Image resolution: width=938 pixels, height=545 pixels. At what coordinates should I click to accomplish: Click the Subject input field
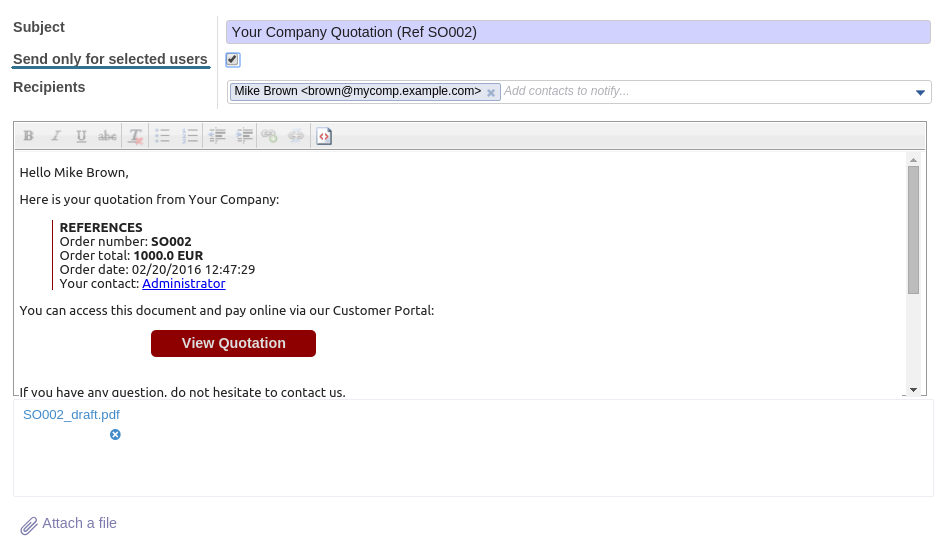point(578,32)
